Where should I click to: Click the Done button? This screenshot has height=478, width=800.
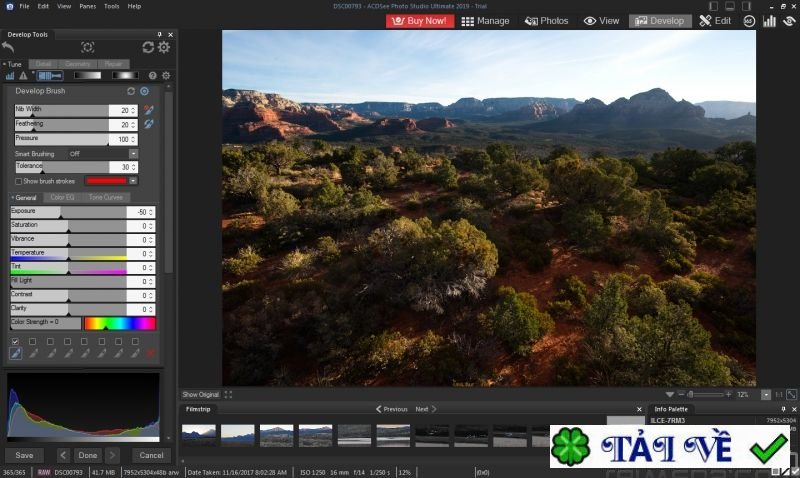87,455
